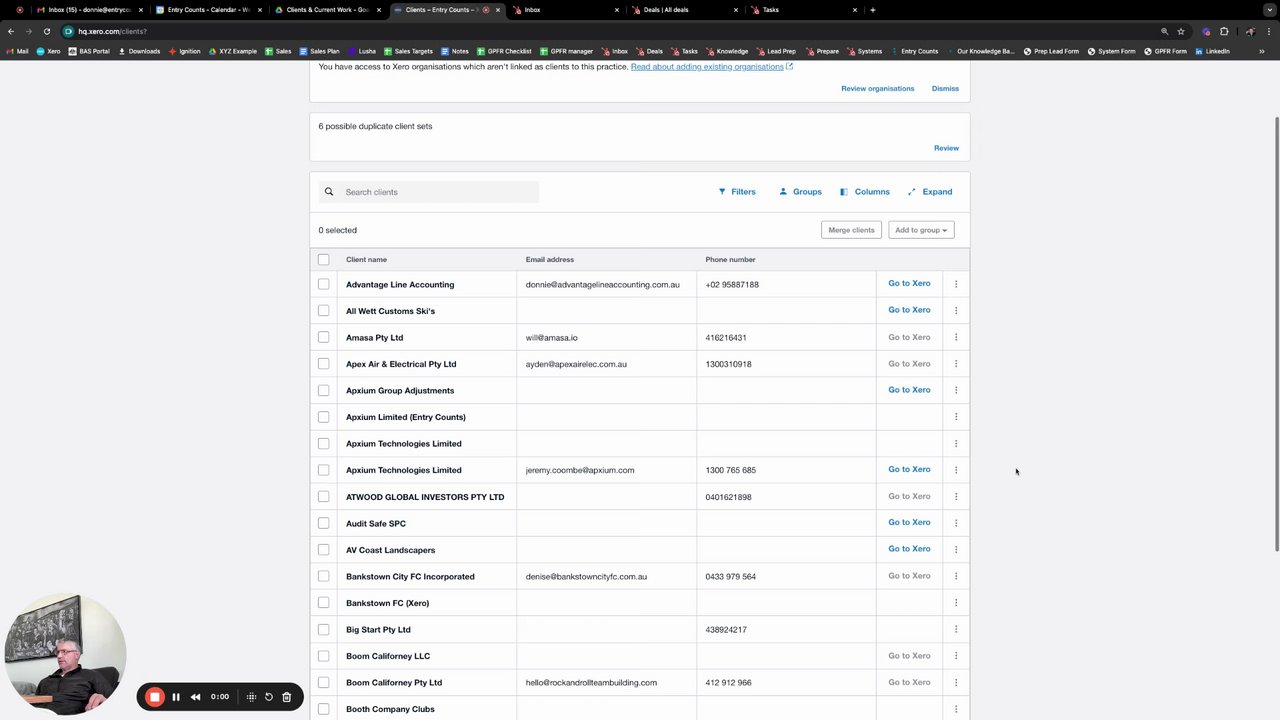Tick the checkbox for Advantage Line Accounting
This screenshot has height=720, width=1280.
[x=323, y=284]
